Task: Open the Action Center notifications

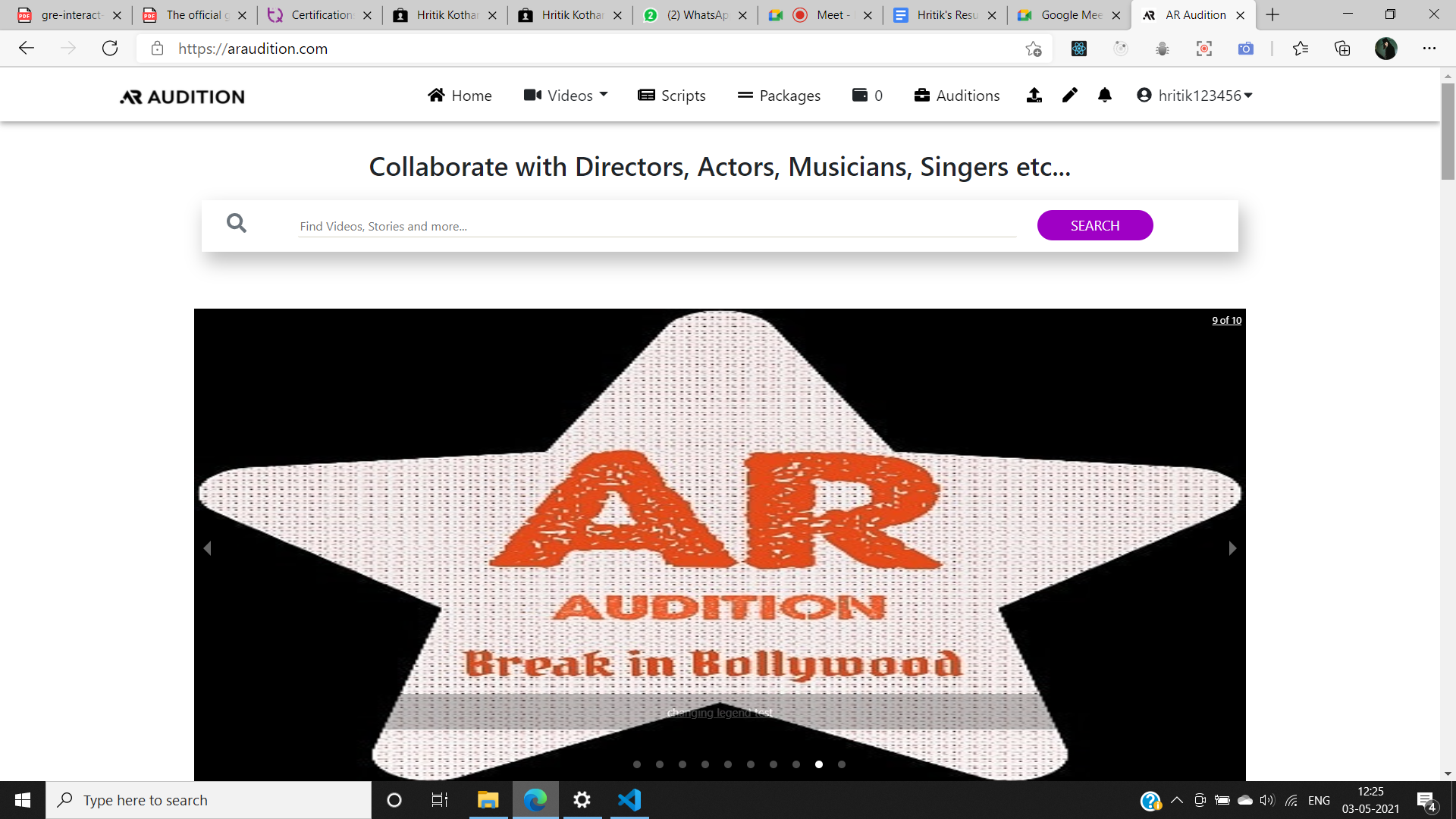Action: pos(1426,801)
